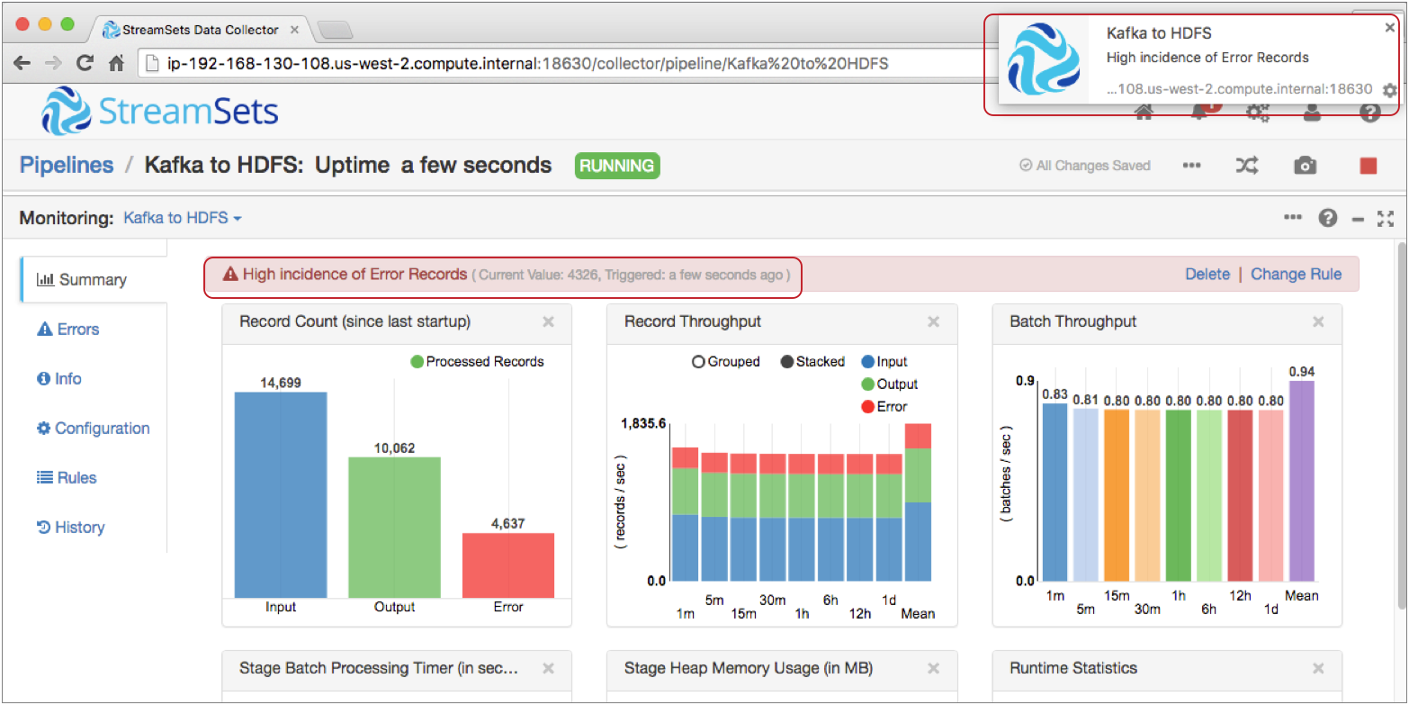Maximize the monitoring panel with expand icon
This screenshot has width=1409, height=705.
[x=1385, y=218]
